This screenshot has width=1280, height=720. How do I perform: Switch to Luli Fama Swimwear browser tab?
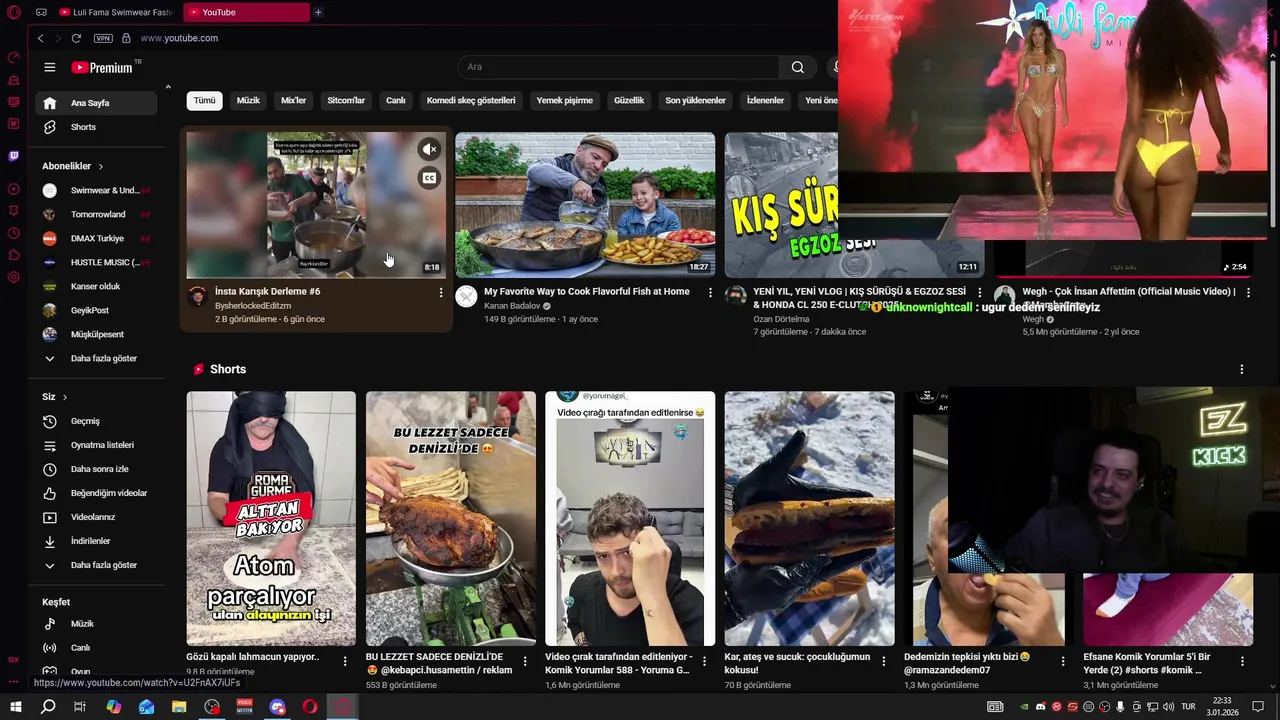pos(118,12)
